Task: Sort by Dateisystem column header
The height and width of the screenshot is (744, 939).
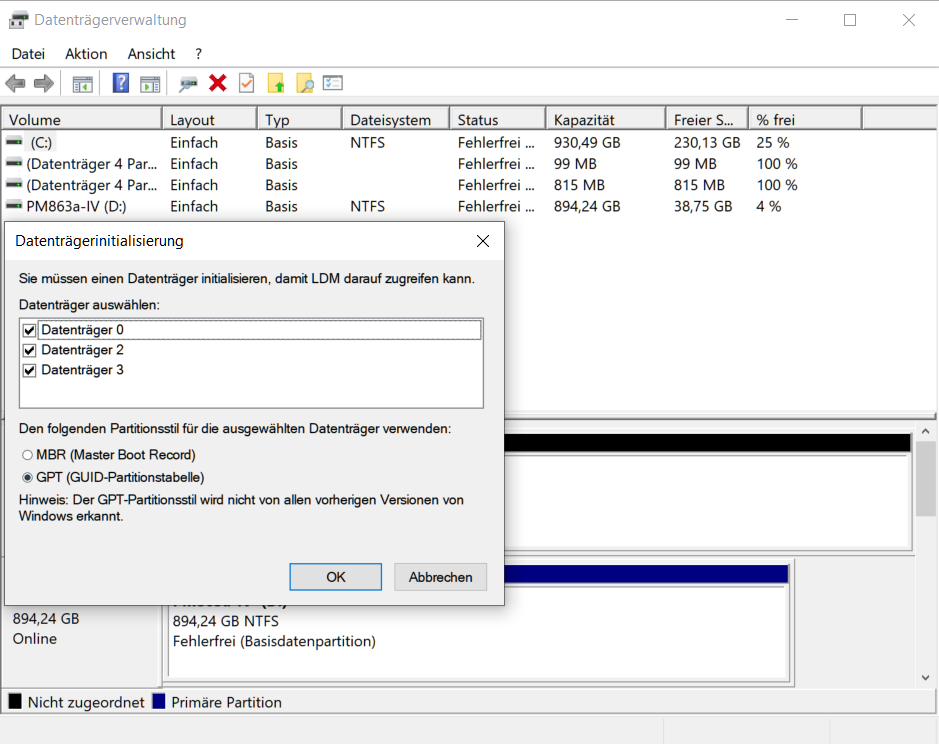Action: (x=396, y=119)
